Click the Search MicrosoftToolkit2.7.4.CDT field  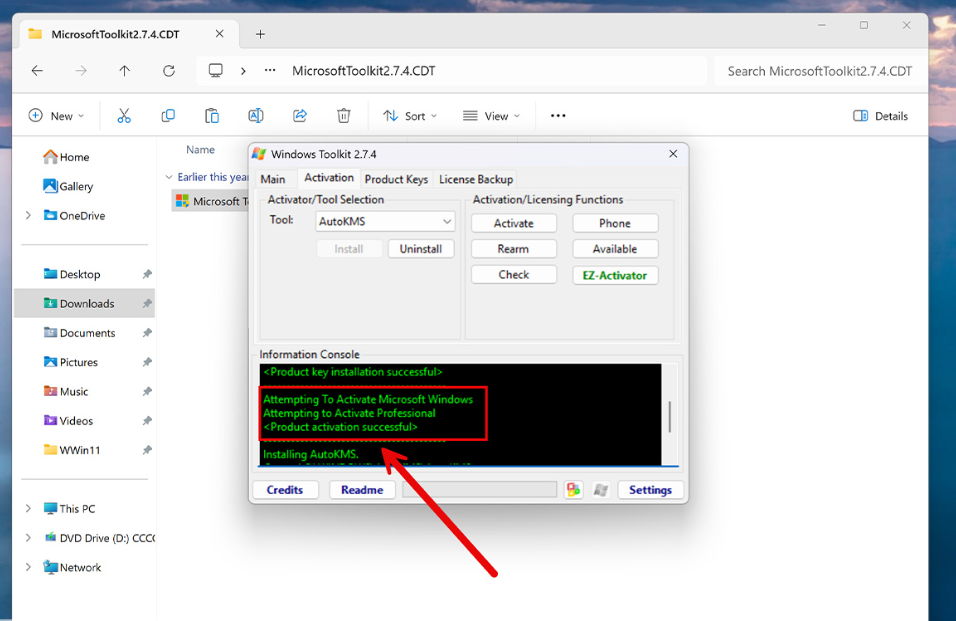point(819,71)
